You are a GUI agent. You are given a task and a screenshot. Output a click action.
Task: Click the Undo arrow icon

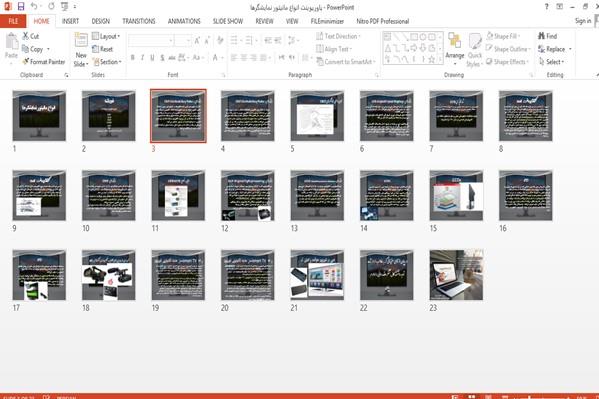(34, 6)
